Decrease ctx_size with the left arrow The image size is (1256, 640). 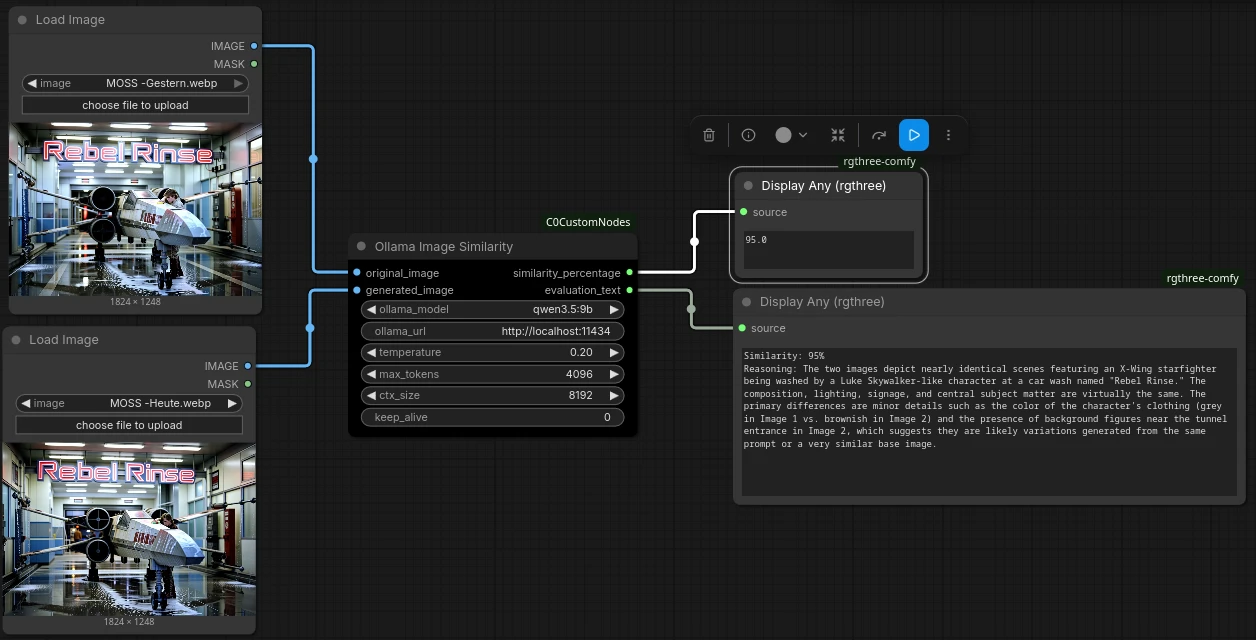pyautogui.click(x=371, y=396)
